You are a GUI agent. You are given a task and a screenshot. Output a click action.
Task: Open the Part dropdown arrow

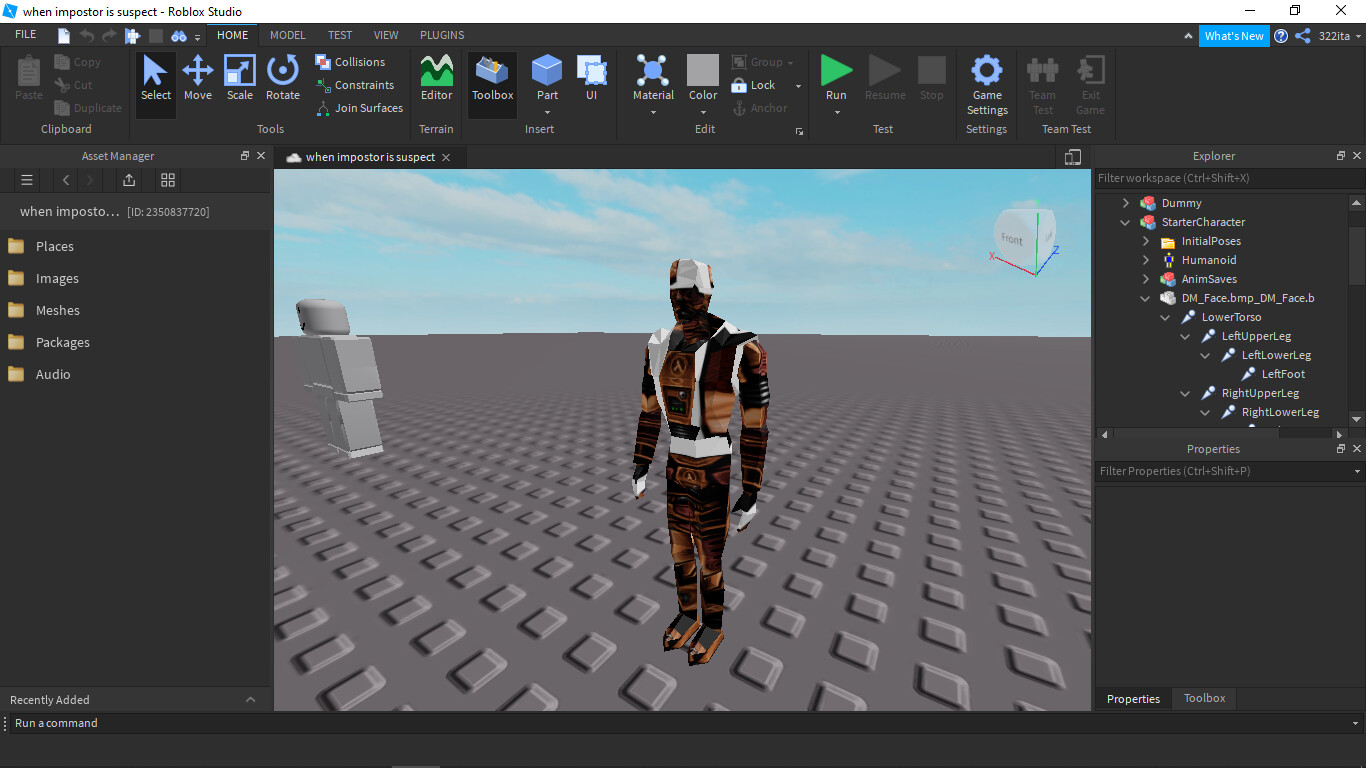coord(547,112)
